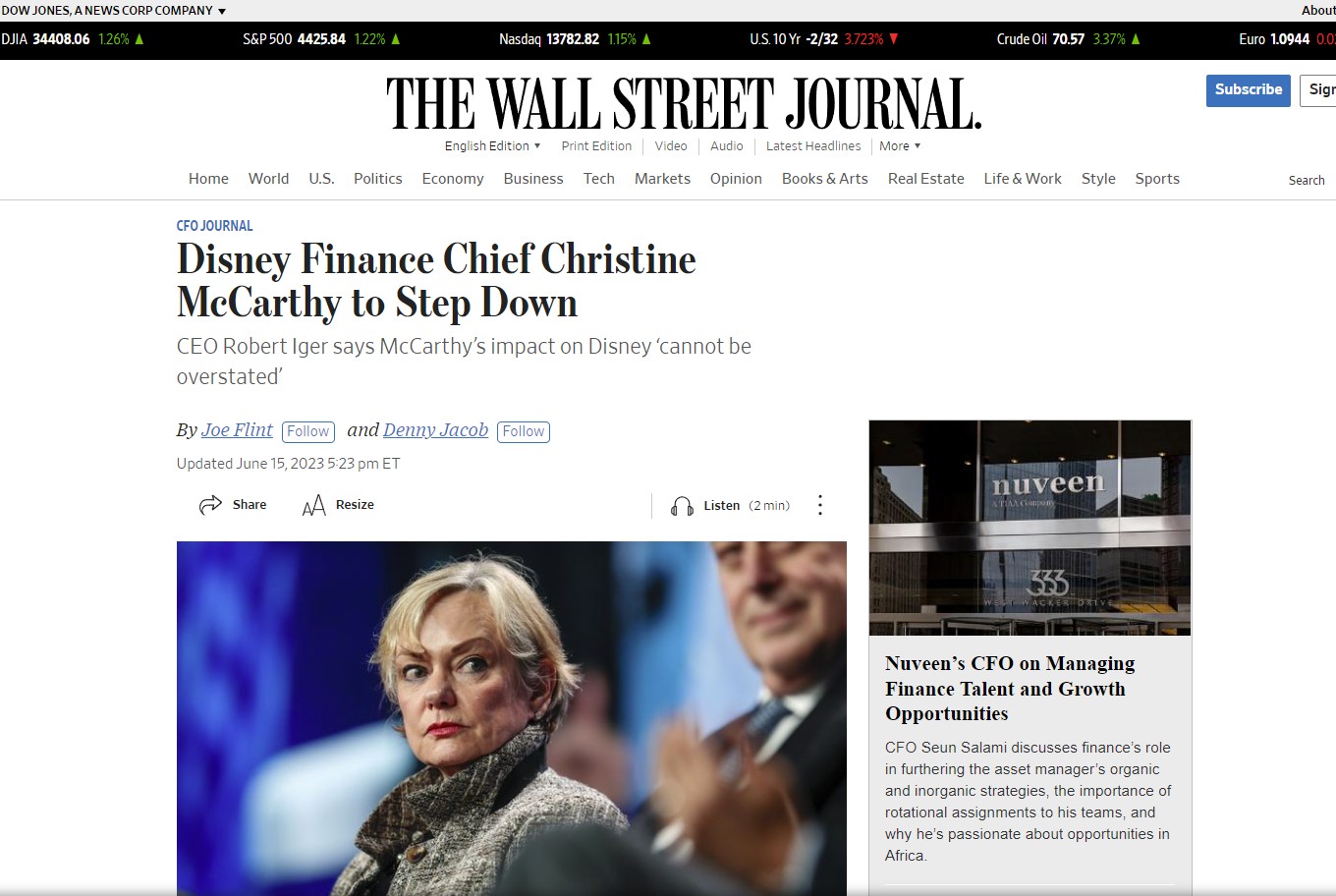Open the Business section
1336x896 pixels.
(x=533, y=179)
